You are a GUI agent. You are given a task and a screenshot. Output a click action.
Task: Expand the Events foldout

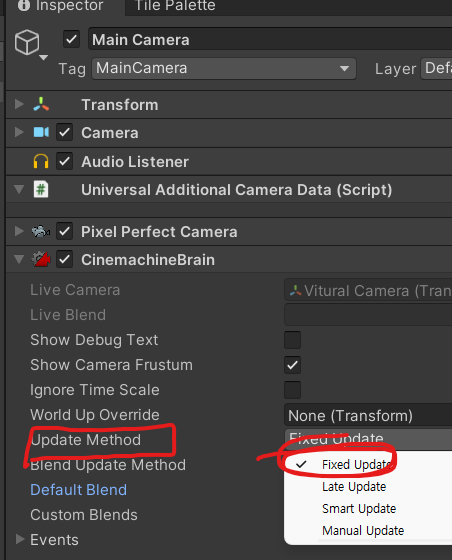(20, 539)
